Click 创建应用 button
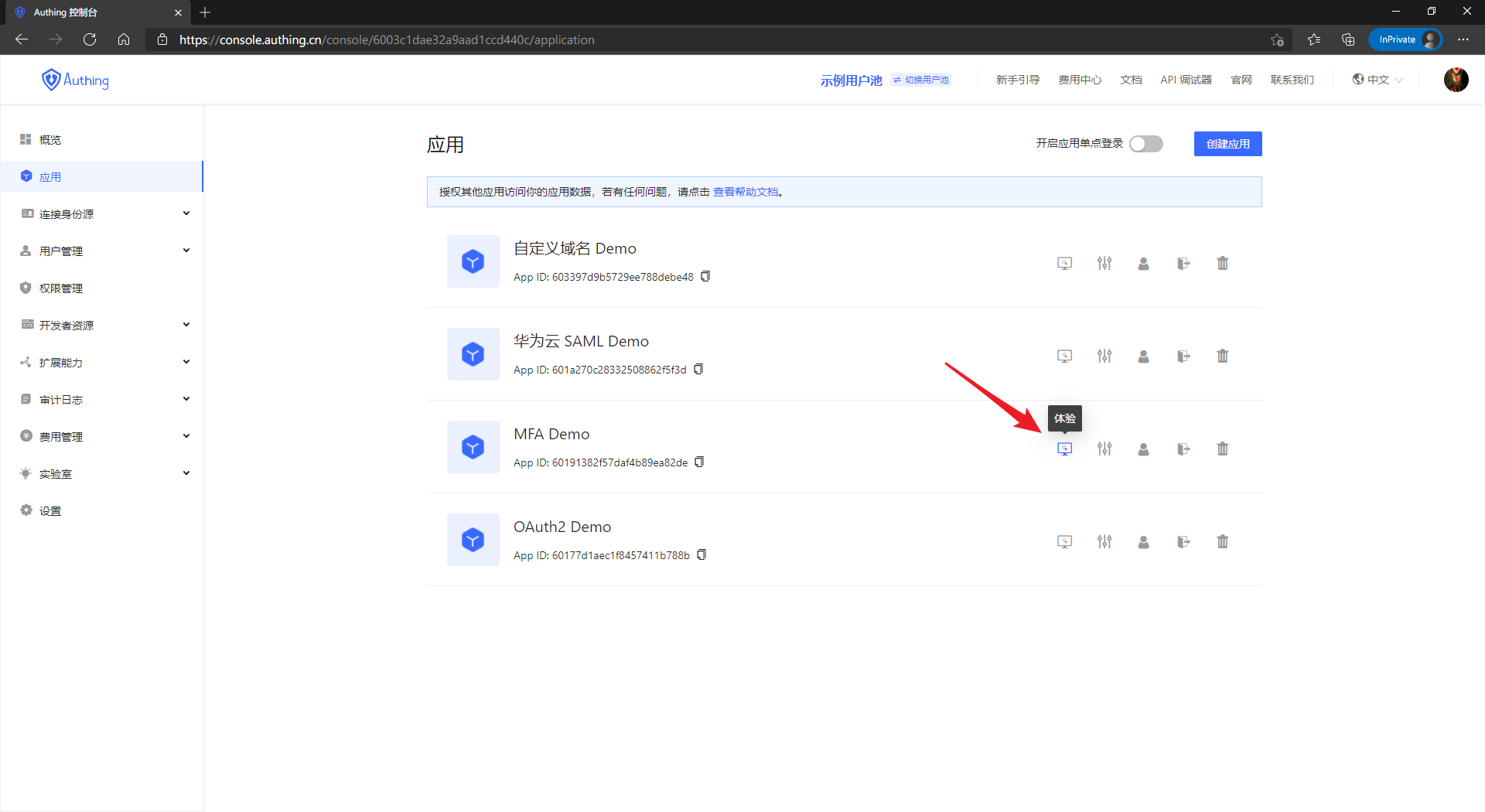Viewport: 1485px width, 812px height. [1228, 144]
